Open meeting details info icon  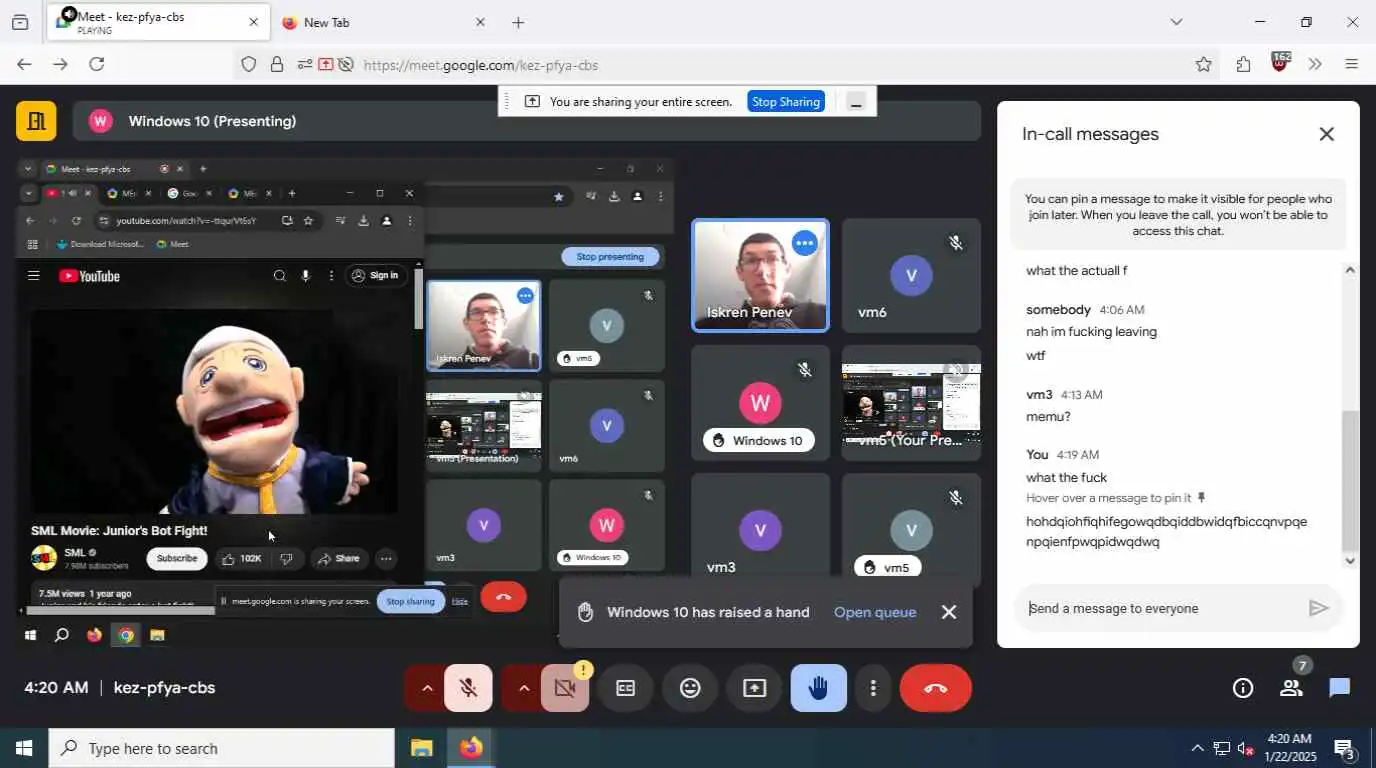(1243, 688)
